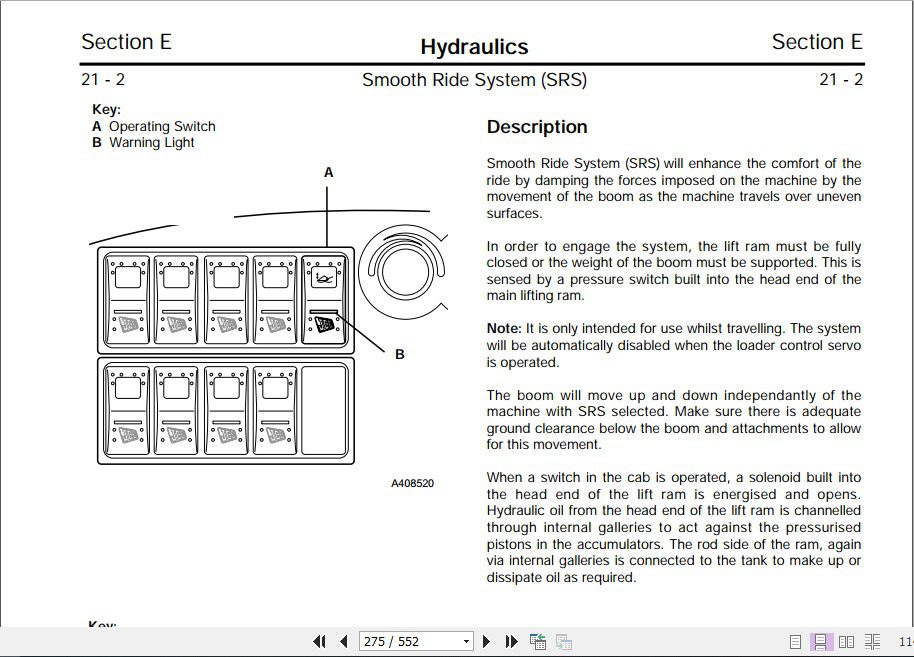Open the page number dropdown arrow

[x=466, y=642]
